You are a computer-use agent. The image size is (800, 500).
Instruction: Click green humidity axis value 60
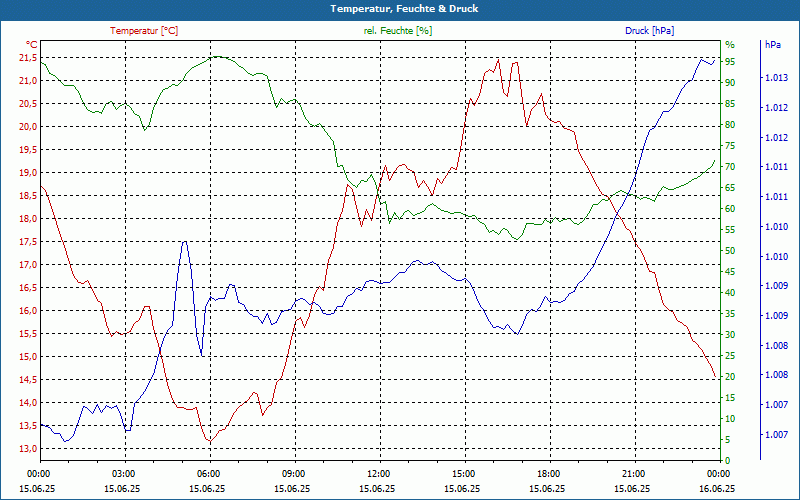click(x=730, y=209)
